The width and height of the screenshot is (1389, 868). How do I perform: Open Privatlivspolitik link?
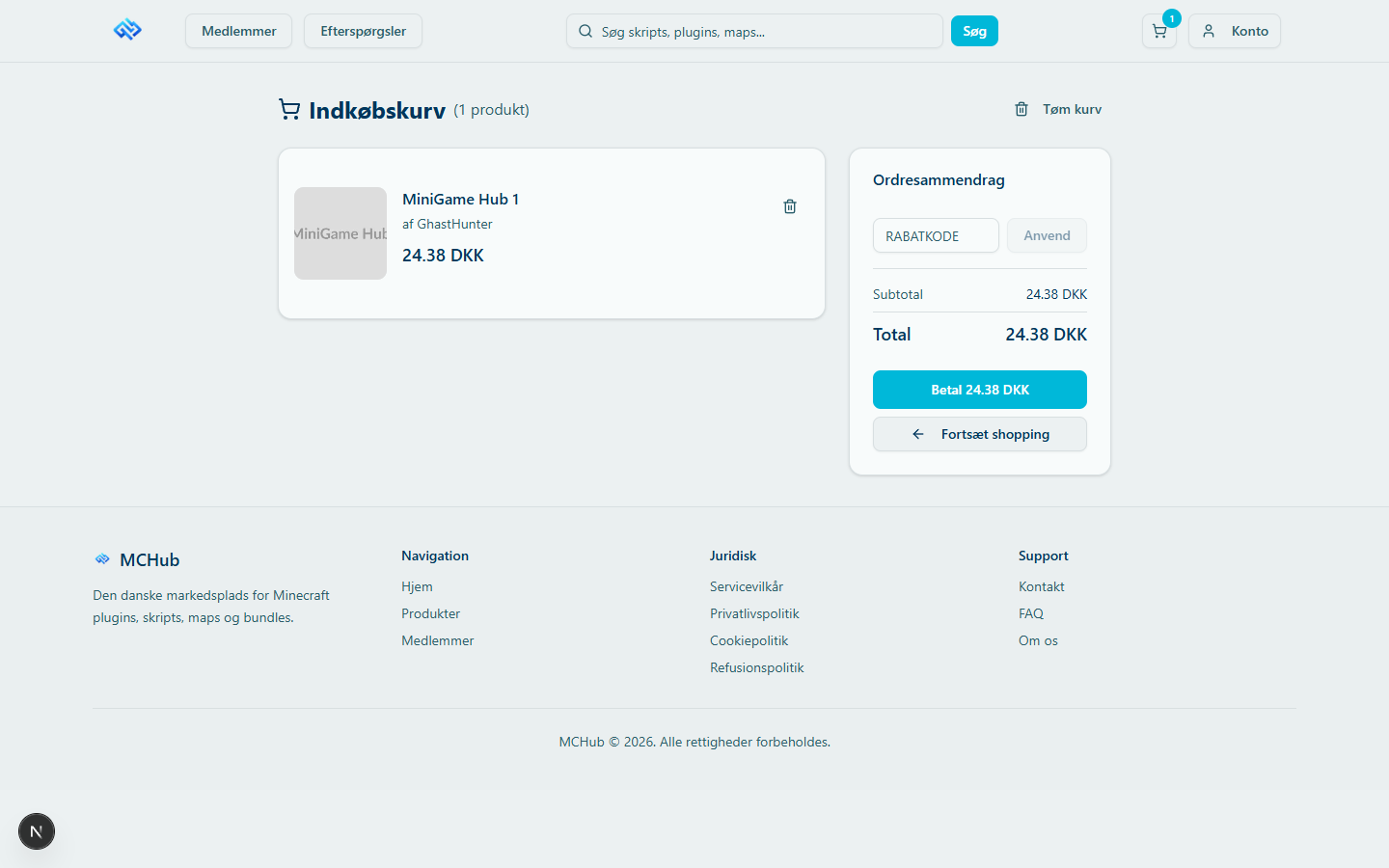click(754, 613)
